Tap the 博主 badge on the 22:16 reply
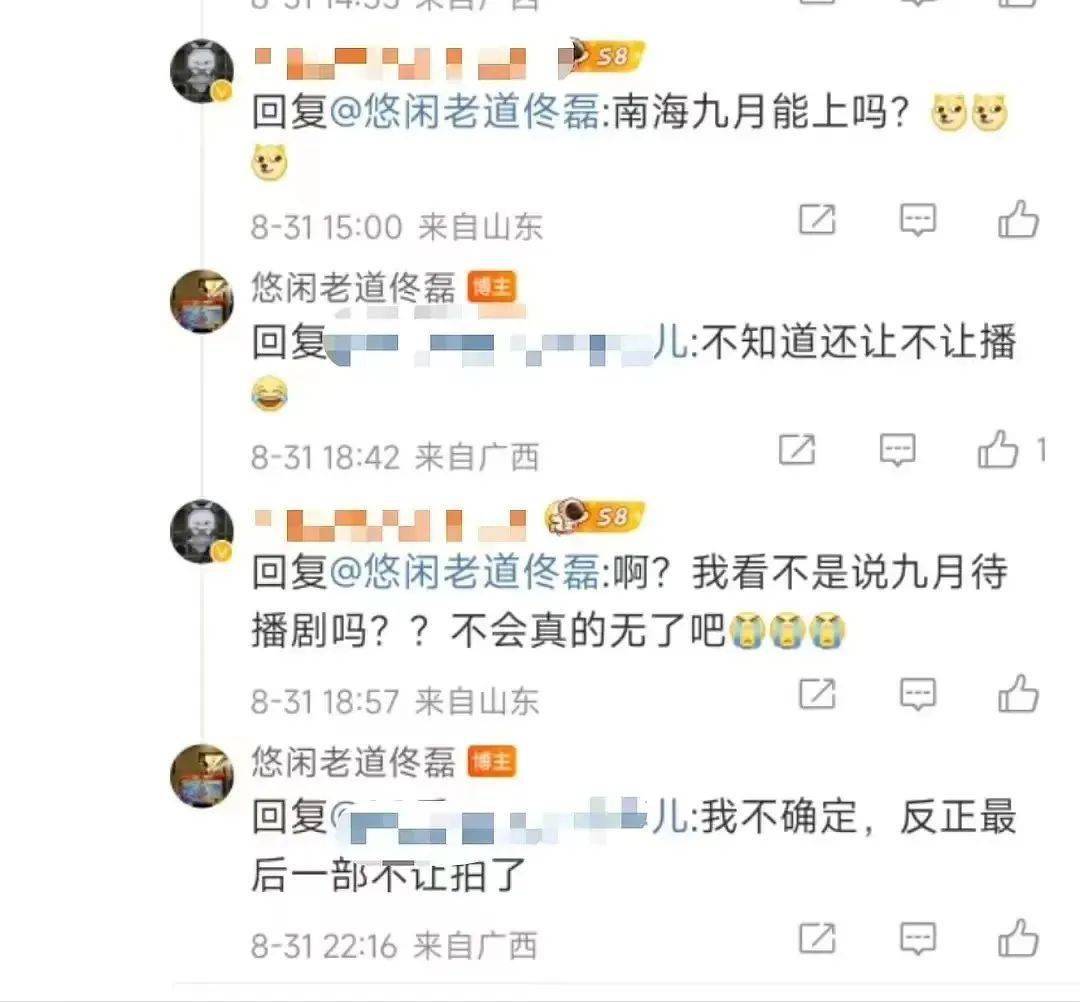Screen dimensions: 1080x1002 492,762
